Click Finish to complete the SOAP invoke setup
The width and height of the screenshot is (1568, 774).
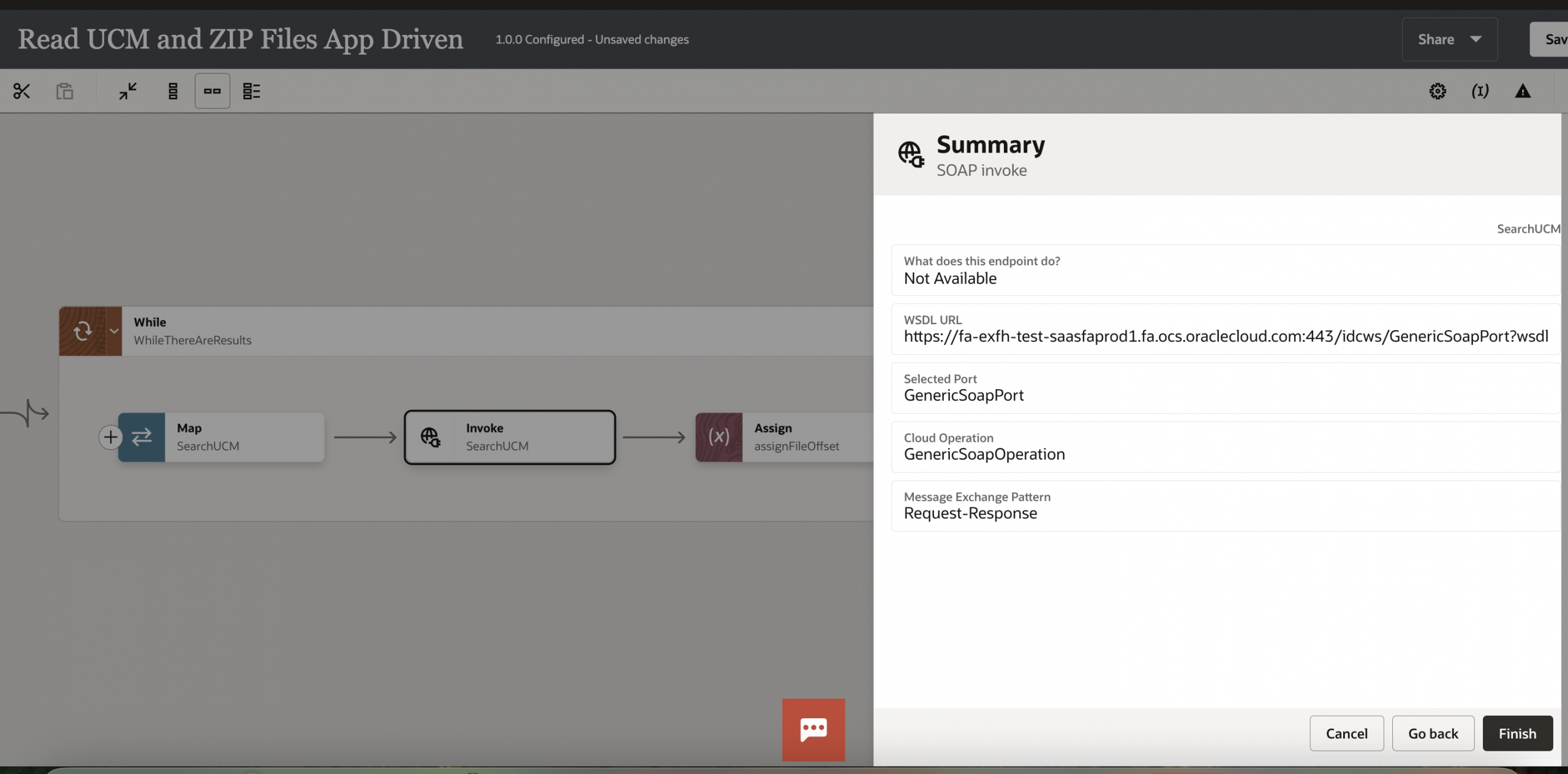(1517, 733)
